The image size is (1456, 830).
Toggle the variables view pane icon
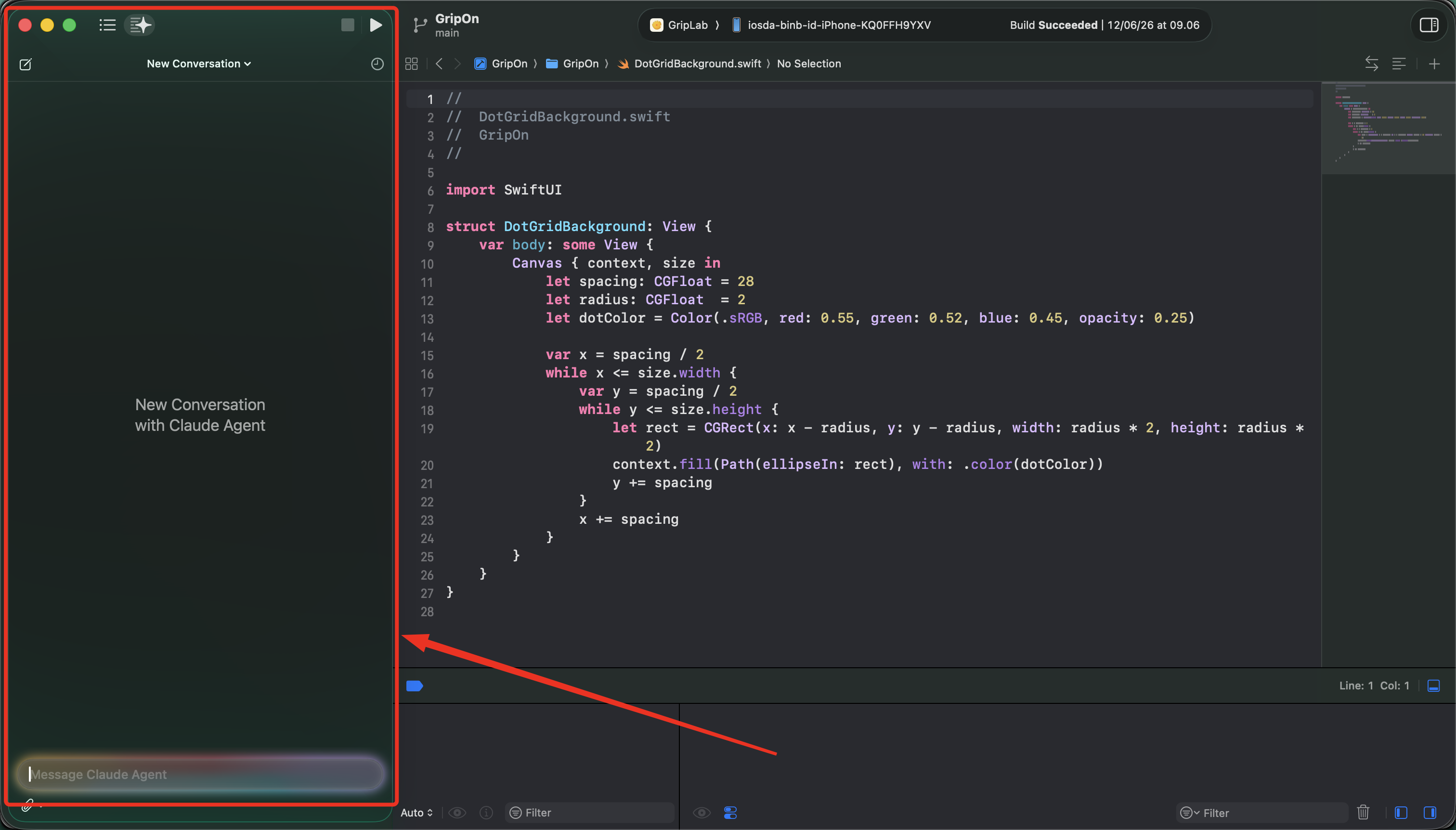pos(1401,813)
